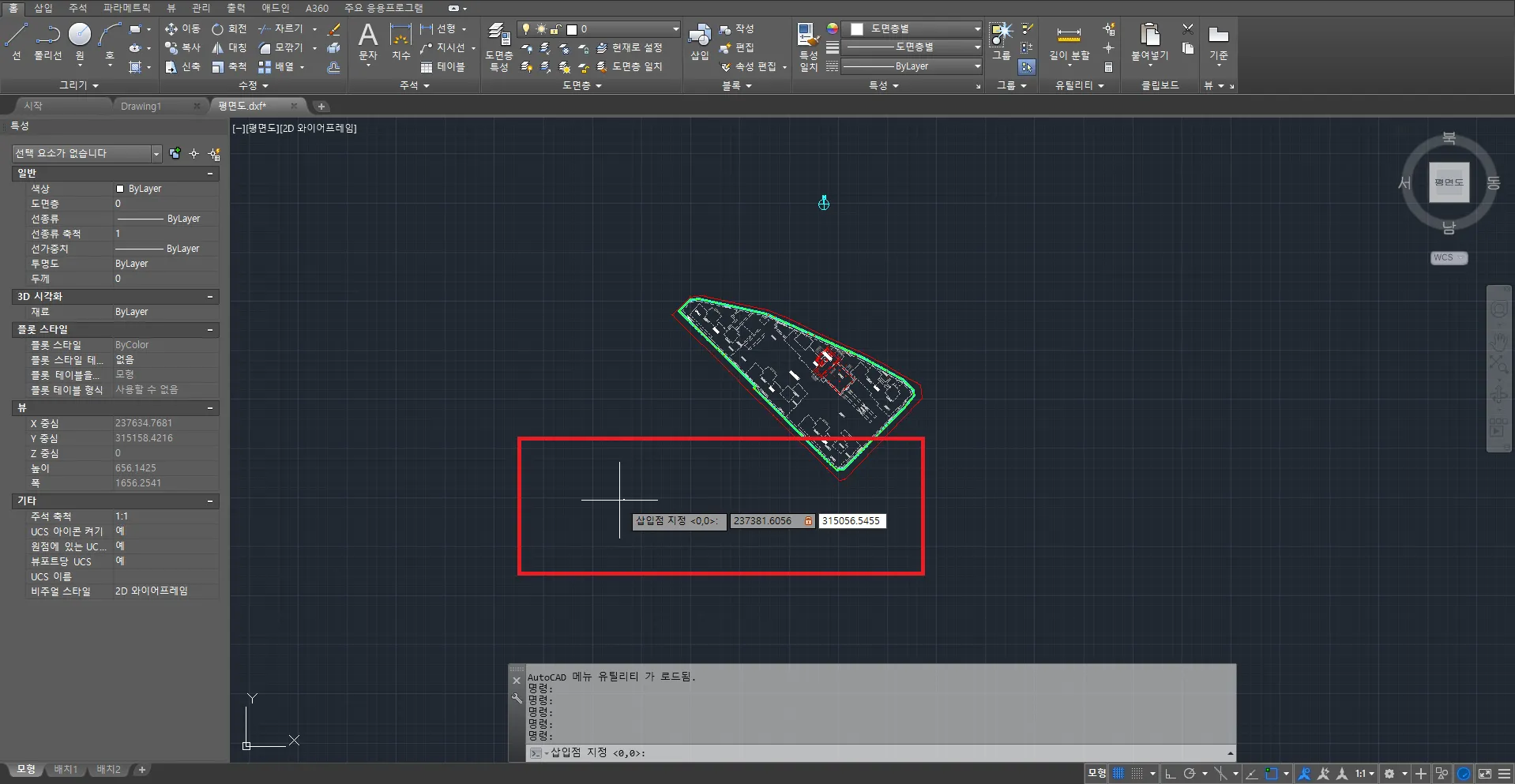
Task: Click the 배치1 layout tab
Action: coord(66,770)
